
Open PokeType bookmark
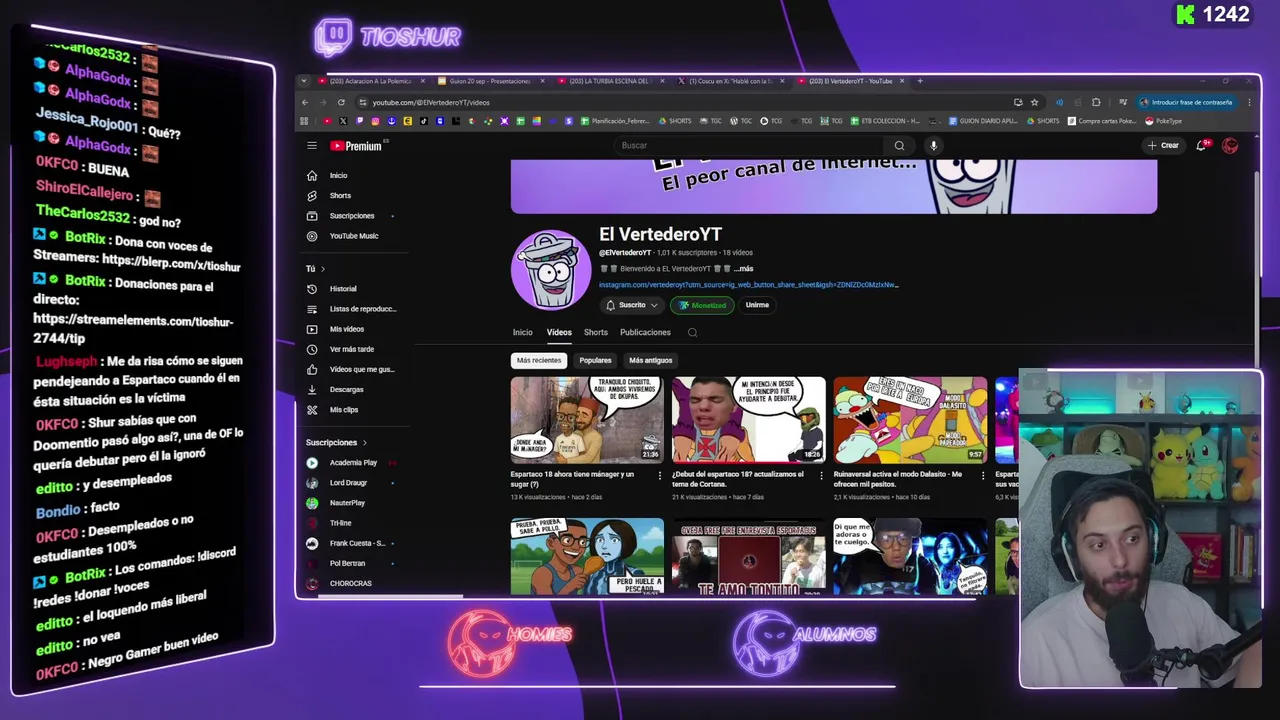[x=1163, y=121]
